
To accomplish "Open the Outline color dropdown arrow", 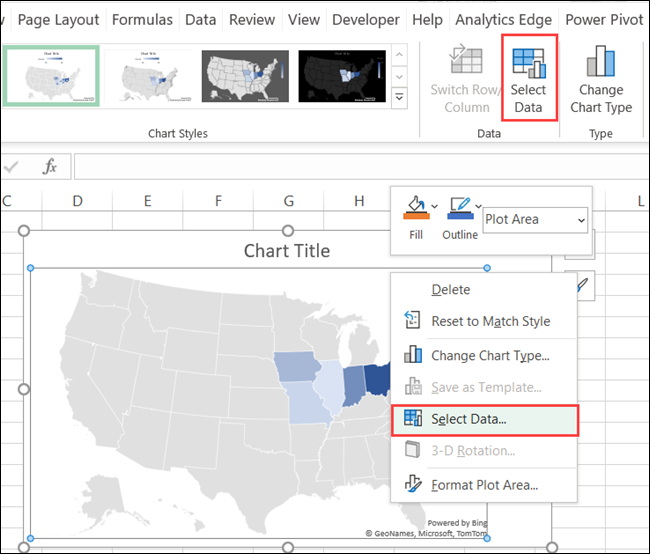I will tap(478, 205).
